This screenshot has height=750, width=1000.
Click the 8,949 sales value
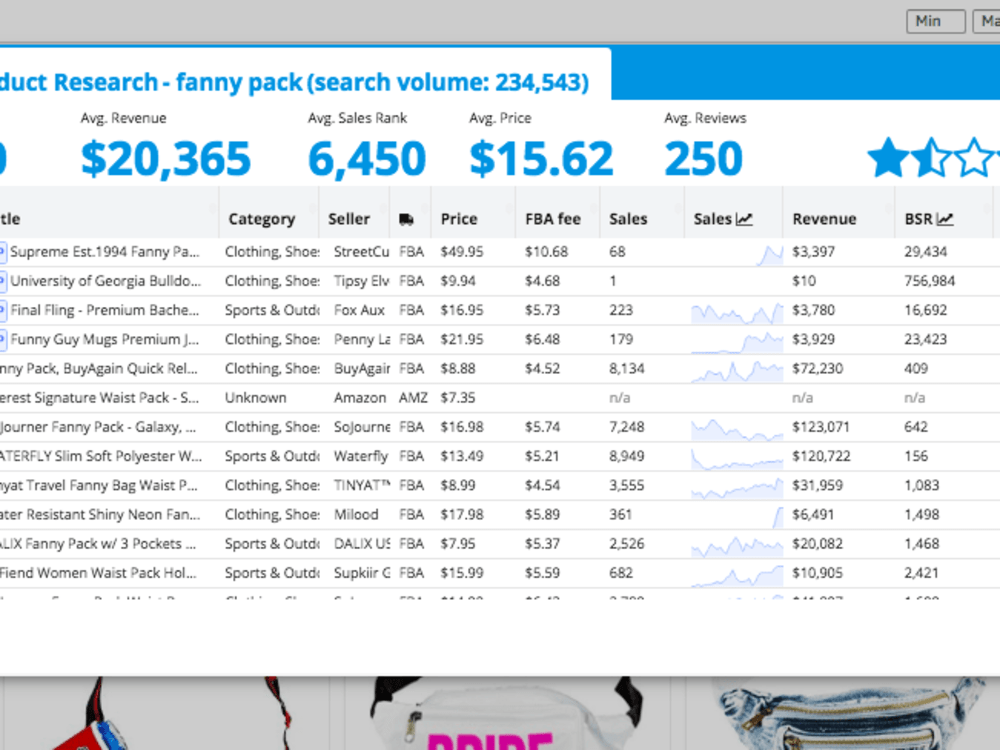[x=627, y=456]
